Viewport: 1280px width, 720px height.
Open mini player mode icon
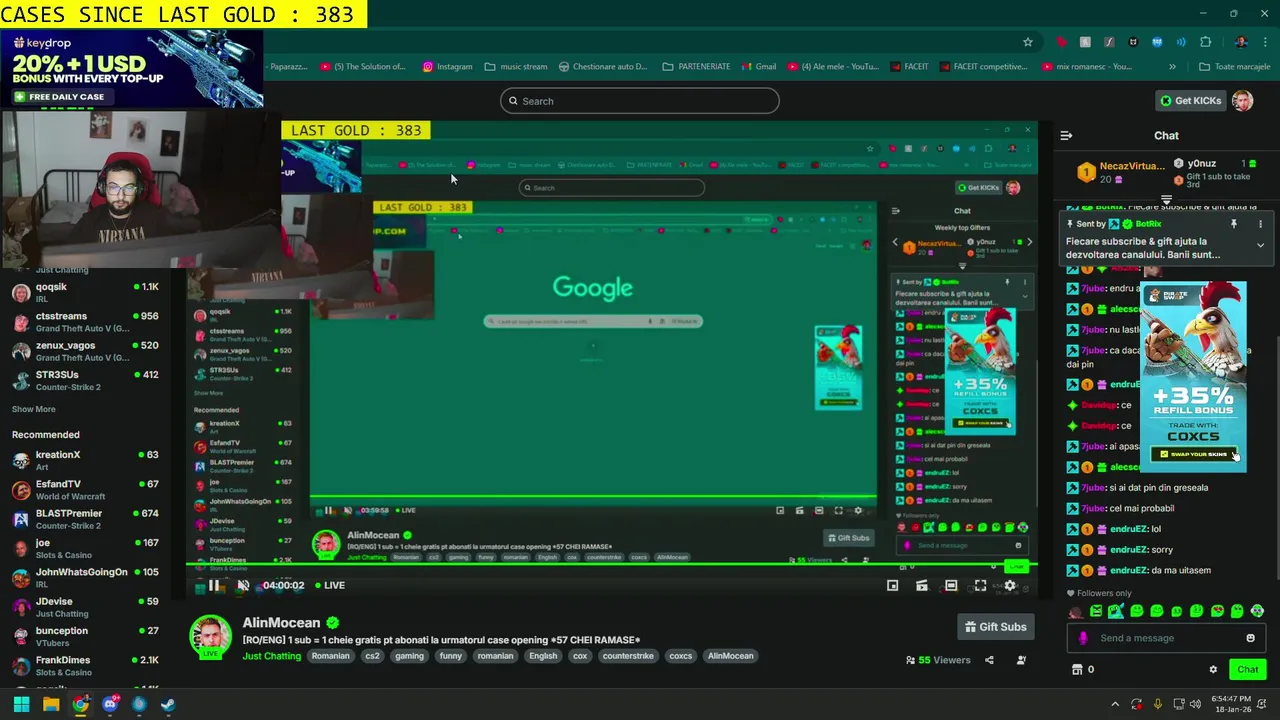click(x=893, y=586)
